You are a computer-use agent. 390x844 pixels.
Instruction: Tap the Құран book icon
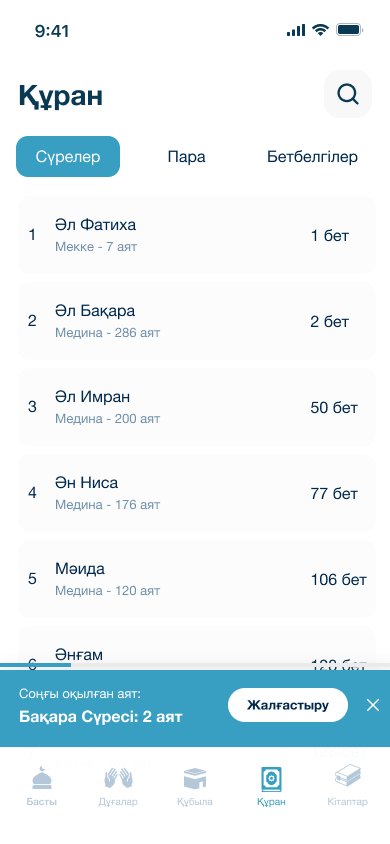(271, 779)
